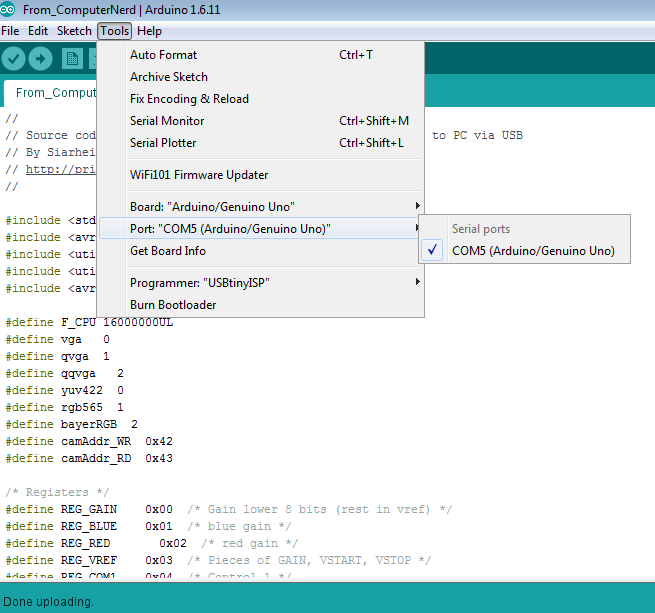Close the open Tools menu

coord(114,31)
